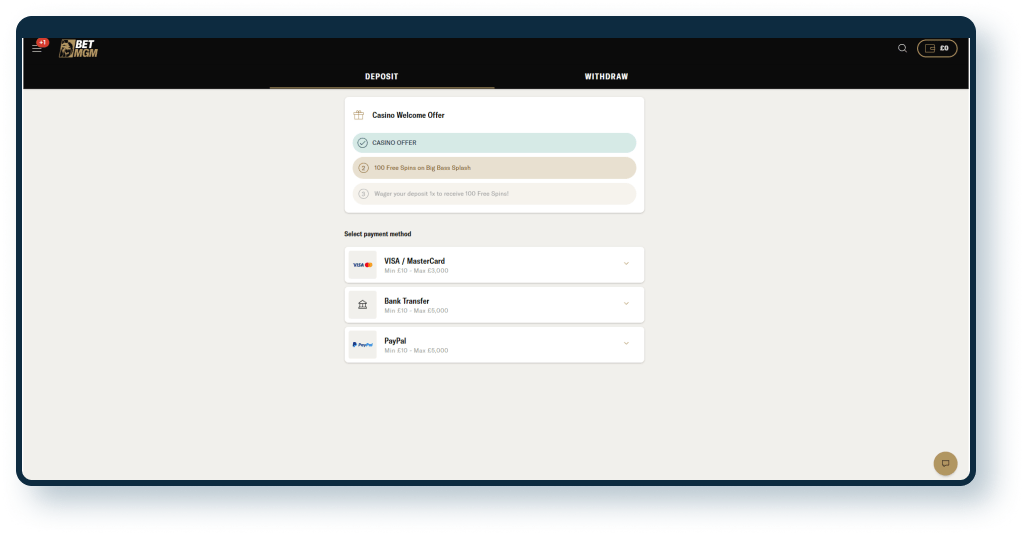This screenshot has width=1024, height=534.
Task: Click the VISA MasterCard card logo
Action: (x=362, y=265)
